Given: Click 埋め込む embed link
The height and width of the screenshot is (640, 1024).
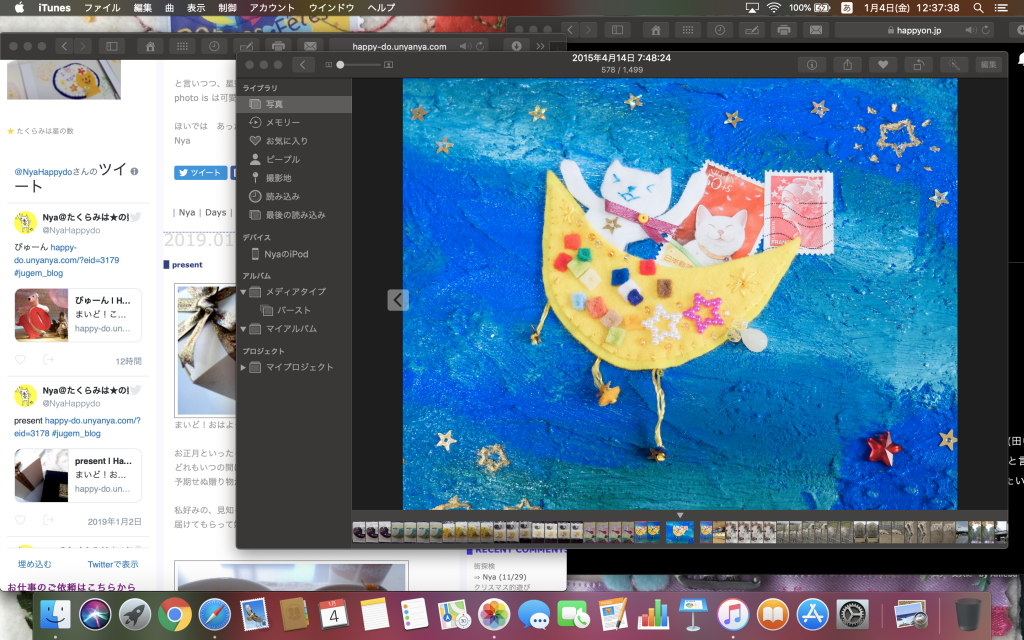Looking at the screenshot, I should [35, 564].
